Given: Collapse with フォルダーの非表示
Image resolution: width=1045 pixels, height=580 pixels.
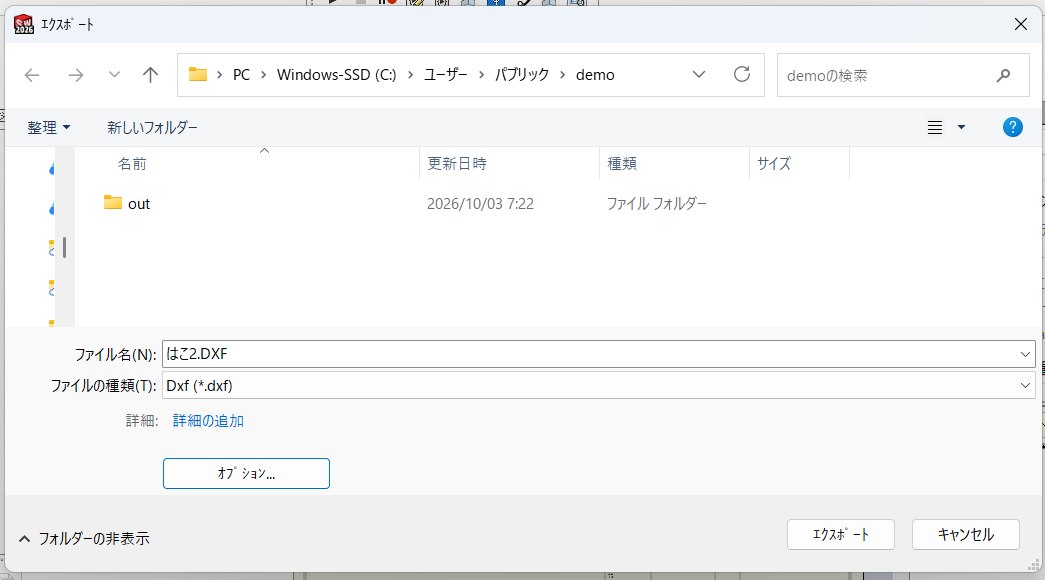Looking at the screenshot, I should point(83,539).
